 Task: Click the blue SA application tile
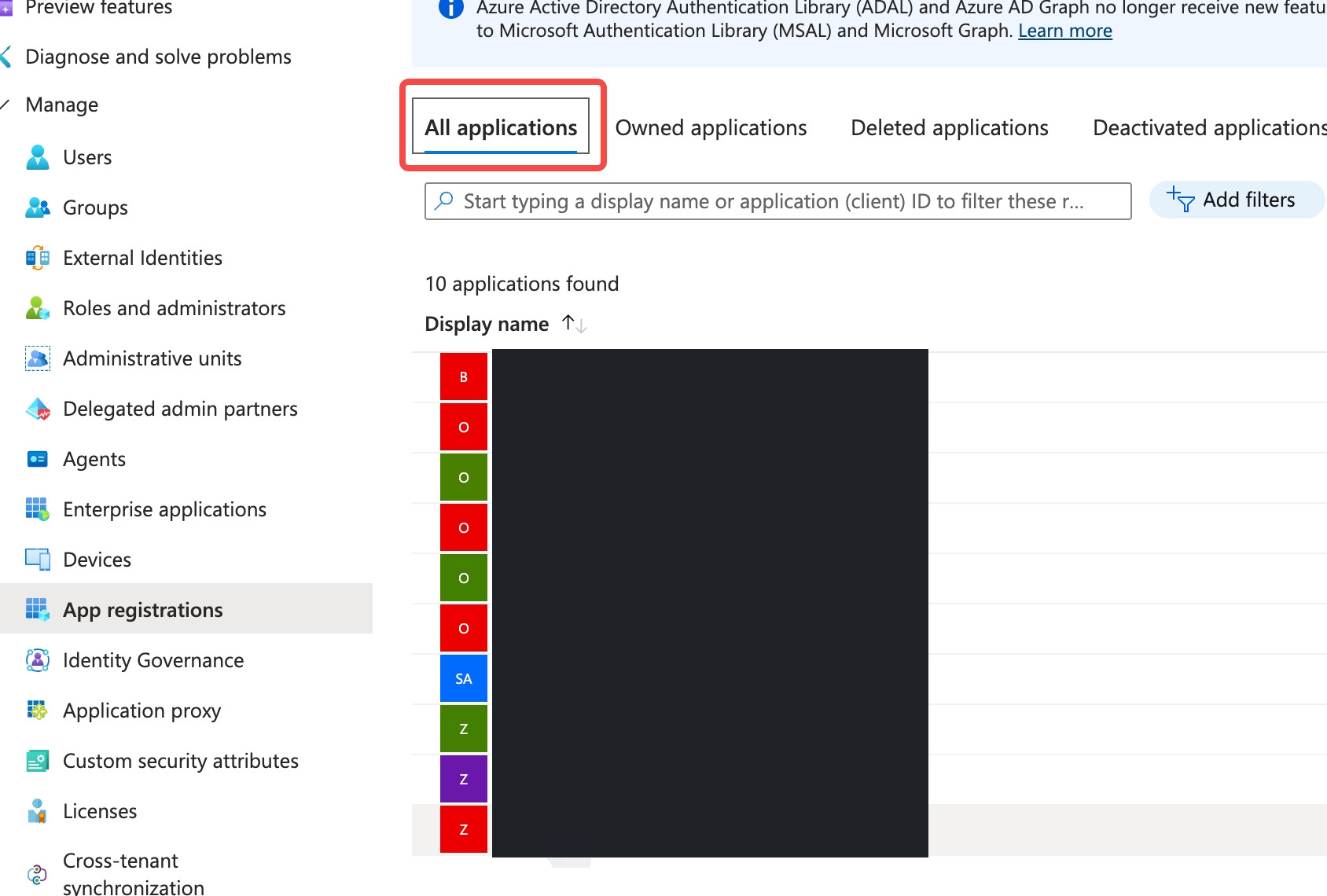point(464,679)
